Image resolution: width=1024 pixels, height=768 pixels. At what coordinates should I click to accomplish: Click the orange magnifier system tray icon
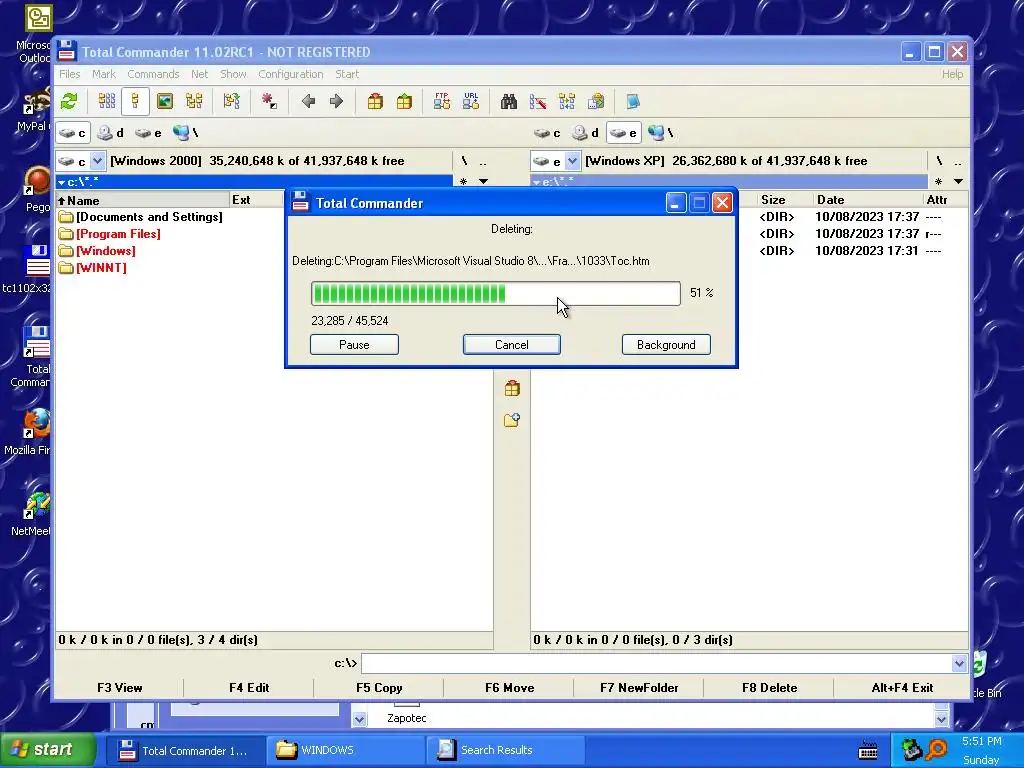(x=937, y=750)
